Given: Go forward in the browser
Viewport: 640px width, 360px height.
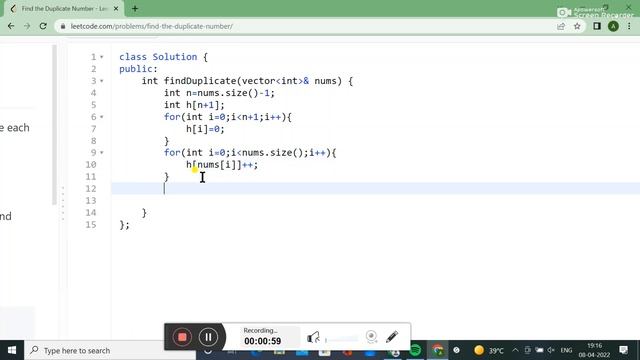Looking at the screenshot, I should [27, 26].
